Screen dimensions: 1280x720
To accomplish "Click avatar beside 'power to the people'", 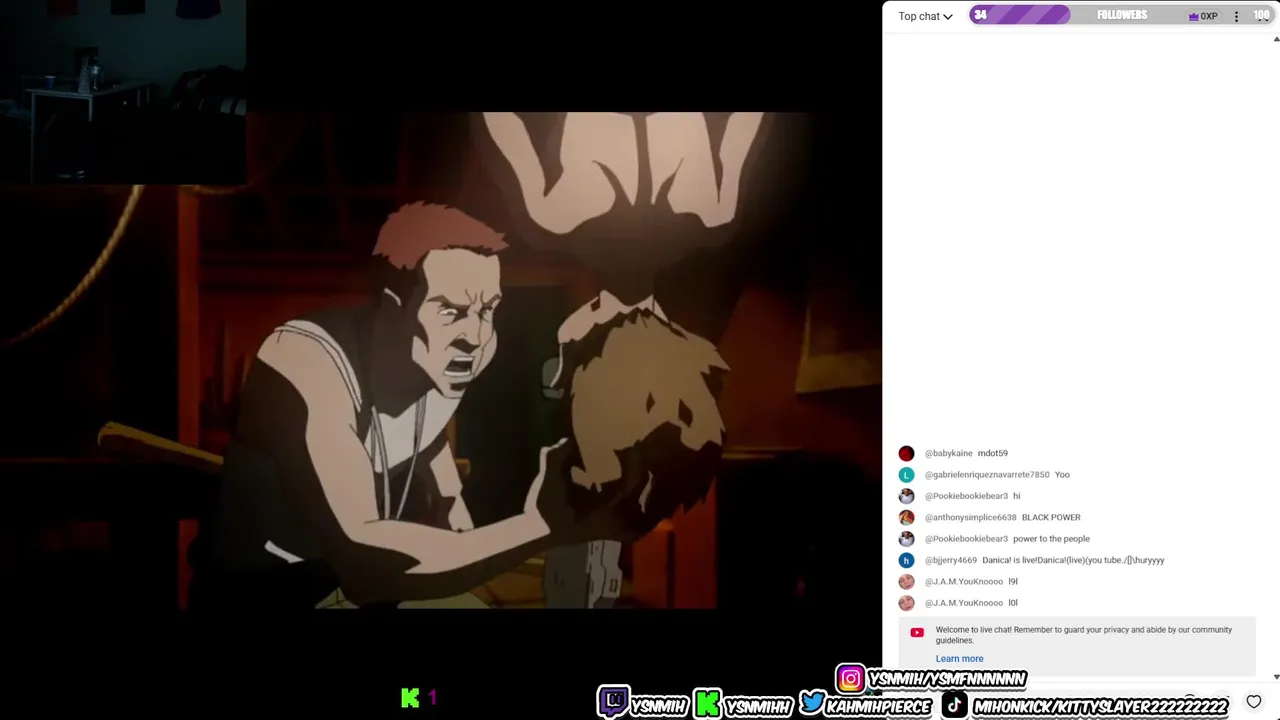I will (906, 539).
